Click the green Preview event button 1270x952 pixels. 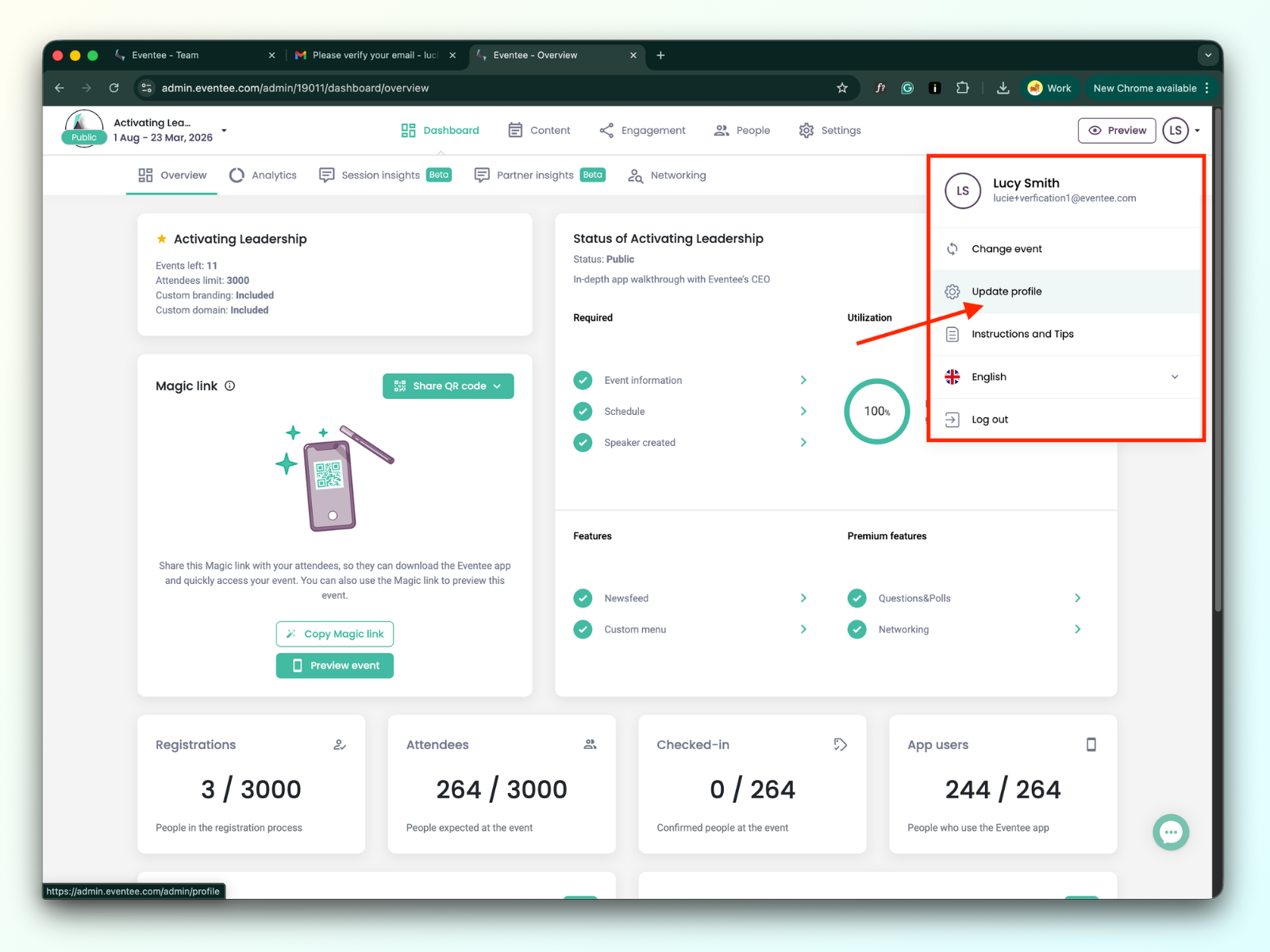[335, 666]
